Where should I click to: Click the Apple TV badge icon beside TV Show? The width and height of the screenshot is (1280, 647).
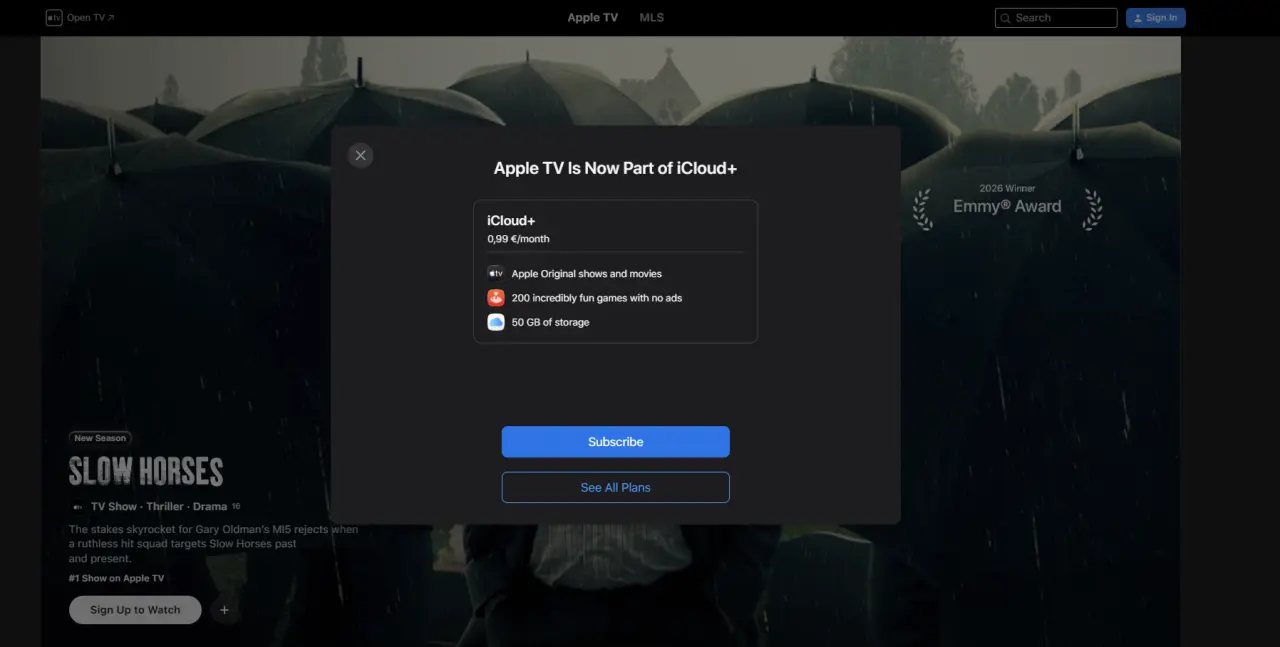(77, 507)
